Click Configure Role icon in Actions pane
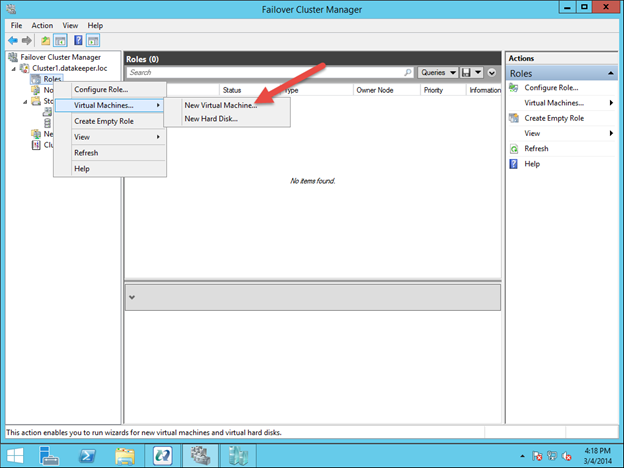Screen dimensions: 624x468 tap(514, 88)
